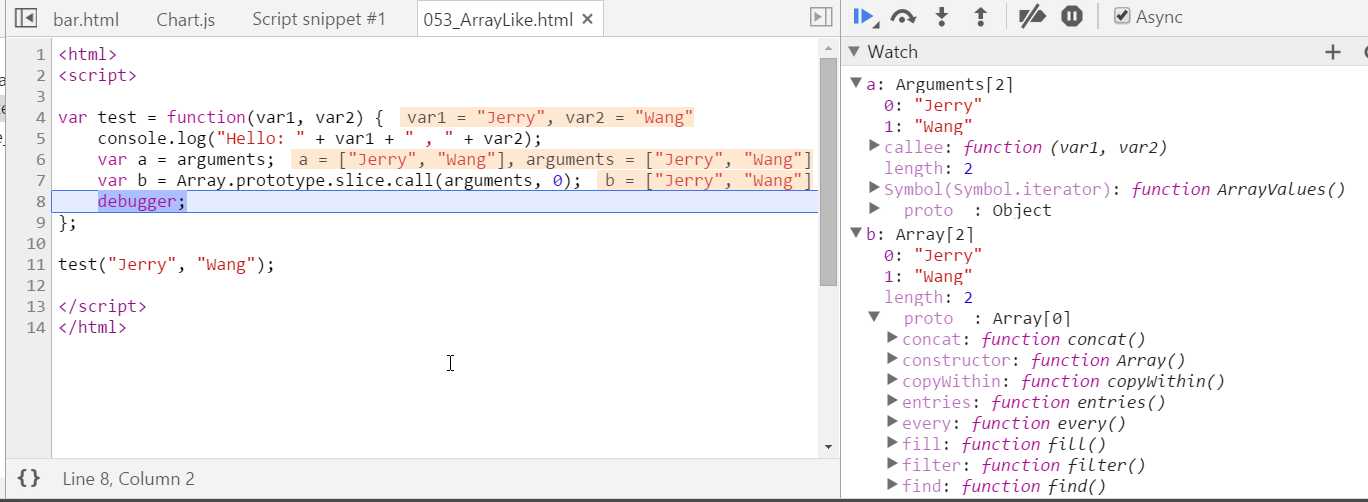Expand Symbol(Symbol.iterator) entry
1368x502 pixels.
pos(875,189)
